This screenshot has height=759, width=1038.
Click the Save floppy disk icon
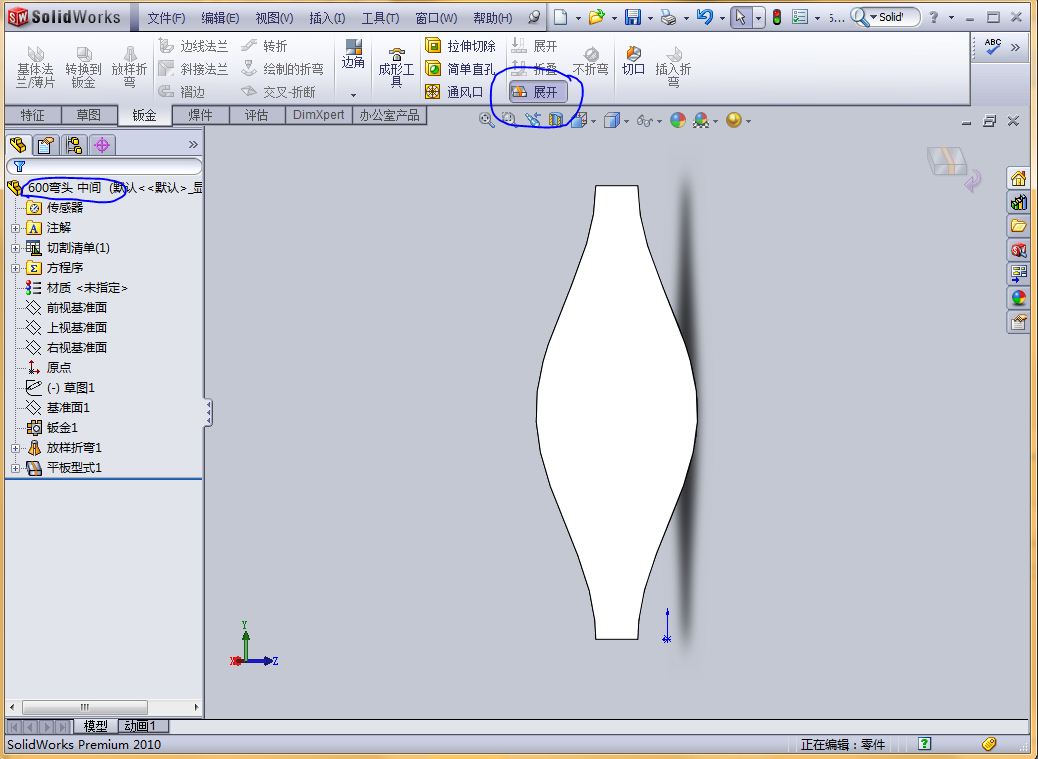(x=634, y=17)
